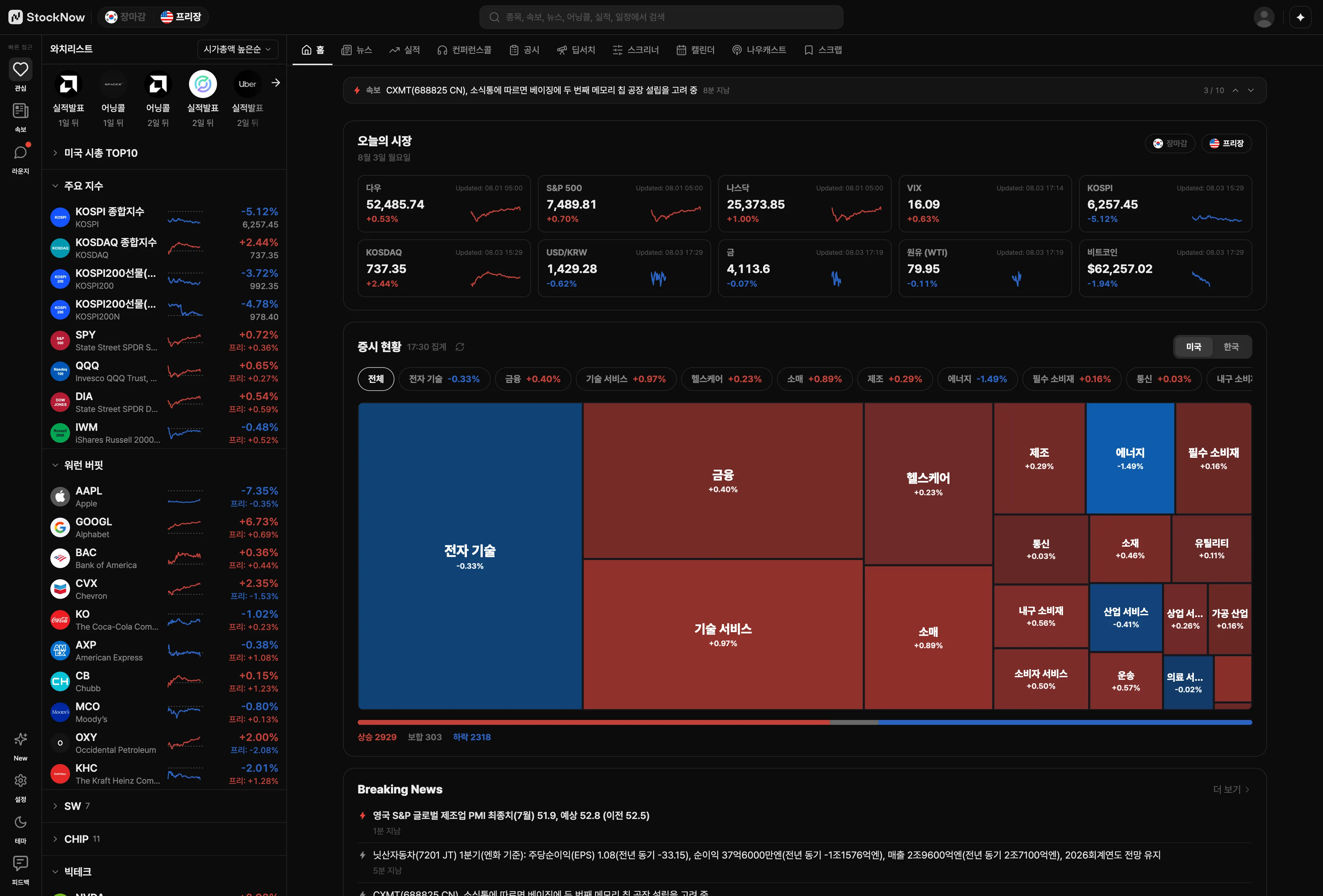Open 설정 gear icon

coord(21,780)
